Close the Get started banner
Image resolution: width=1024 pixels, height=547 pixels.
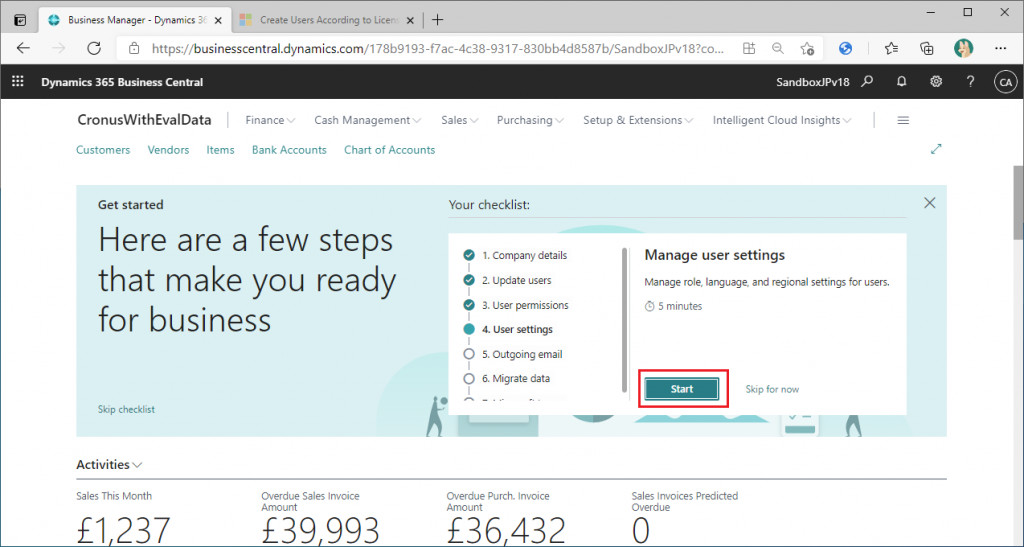[930, 203]
